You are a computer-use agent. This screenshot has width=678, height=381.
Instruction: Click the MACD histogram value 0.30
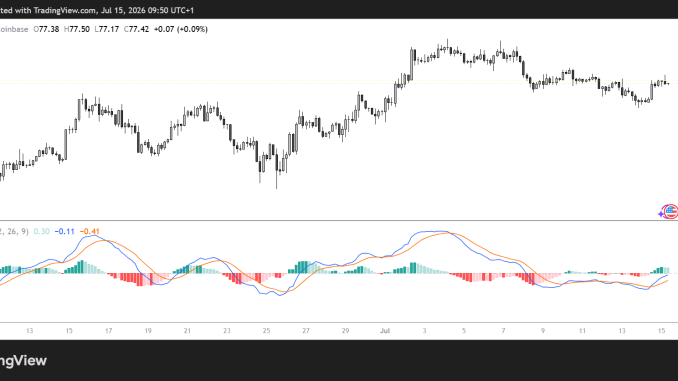tap(42, 231)
